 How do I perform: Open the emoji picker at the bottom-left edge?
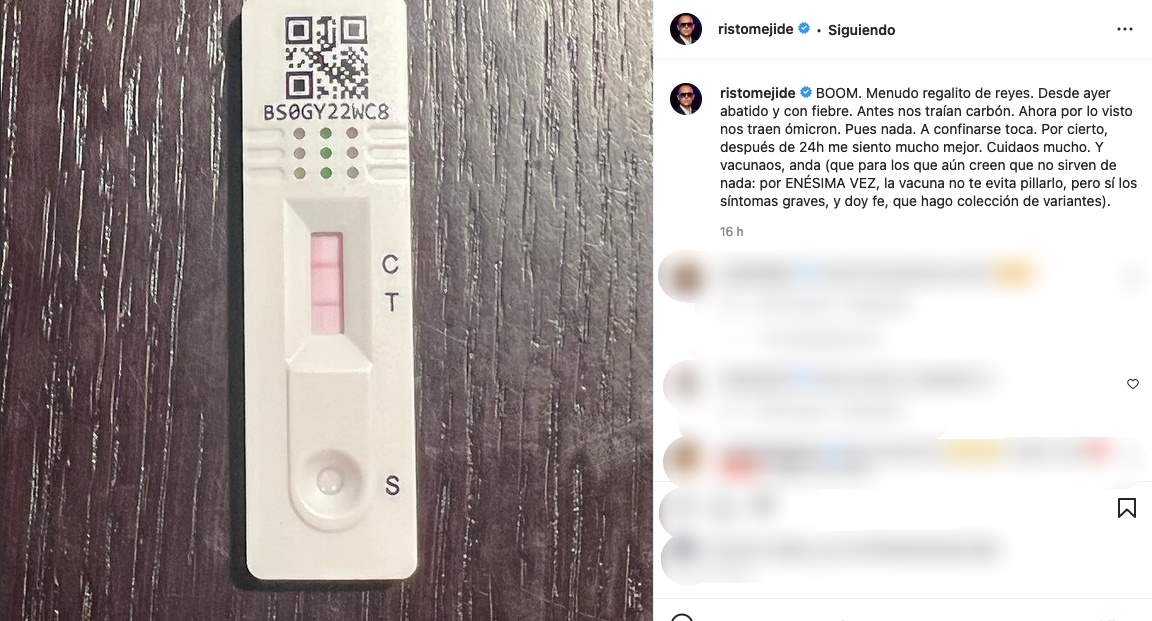pos(682,616)
